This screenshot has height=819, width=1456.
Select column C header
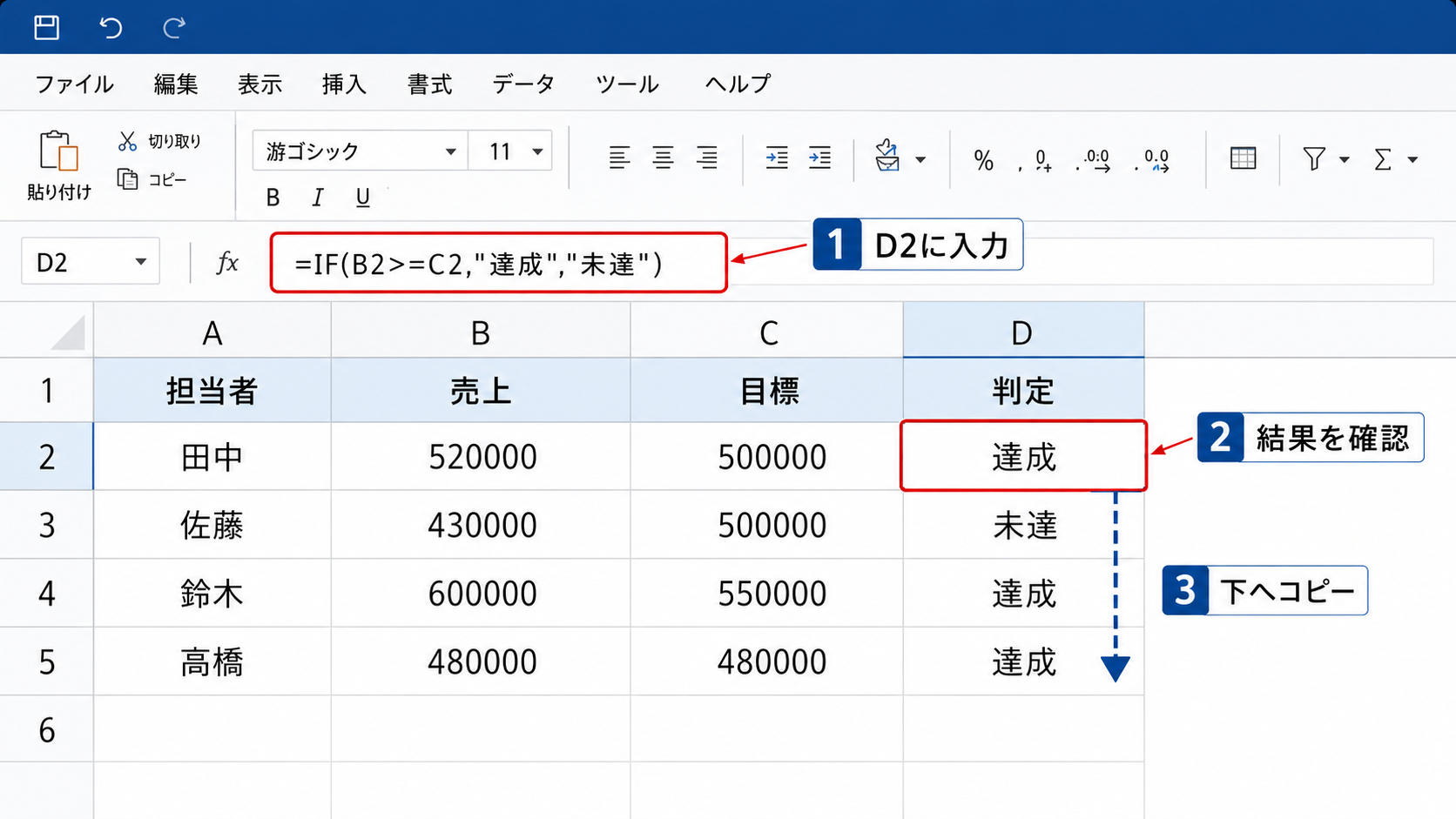tap(769, 332)
